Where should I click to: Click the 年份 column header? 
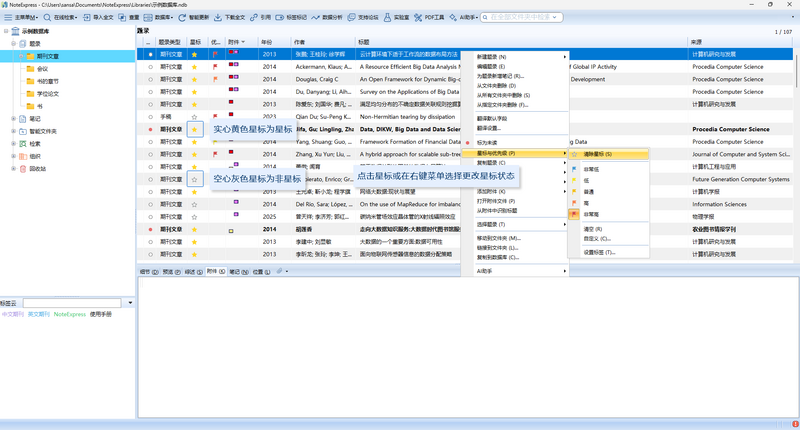267,42
